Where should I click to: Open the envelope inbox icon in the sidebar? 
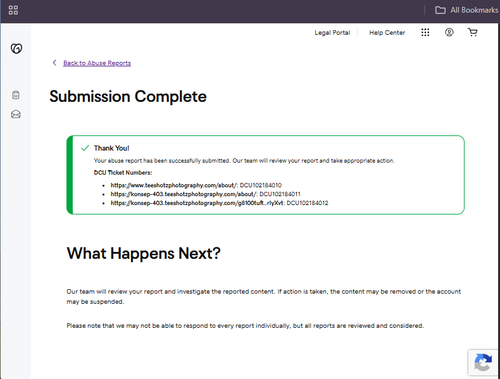[16, 114]
